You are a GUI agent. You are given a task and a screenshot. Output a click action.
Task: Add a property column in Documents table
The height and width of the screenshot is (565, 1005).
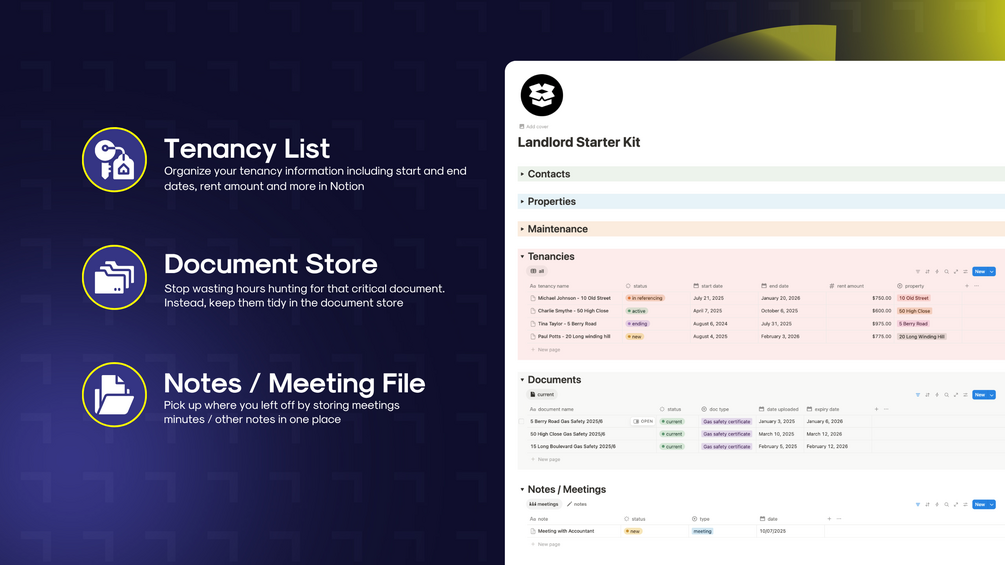[876, 409]
